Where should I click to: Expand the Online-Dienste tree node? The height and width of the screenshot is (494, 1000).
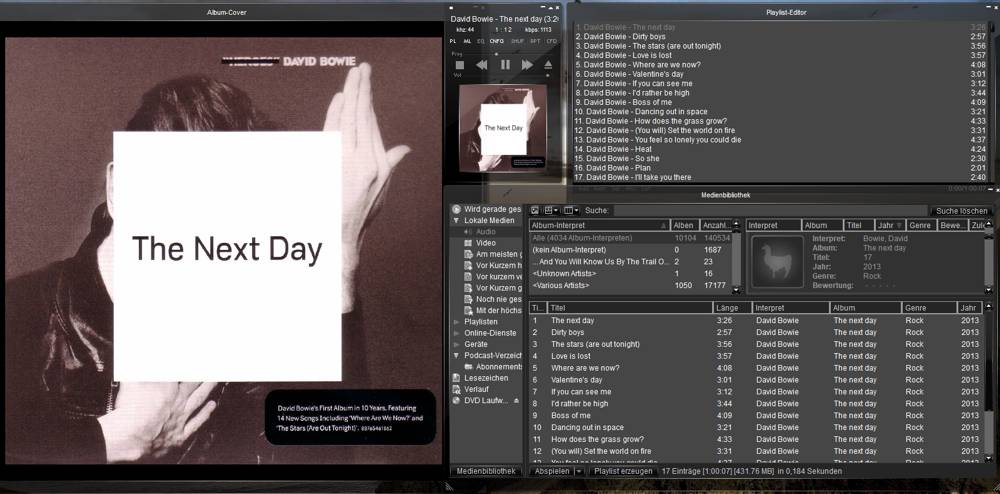[457, 333]
